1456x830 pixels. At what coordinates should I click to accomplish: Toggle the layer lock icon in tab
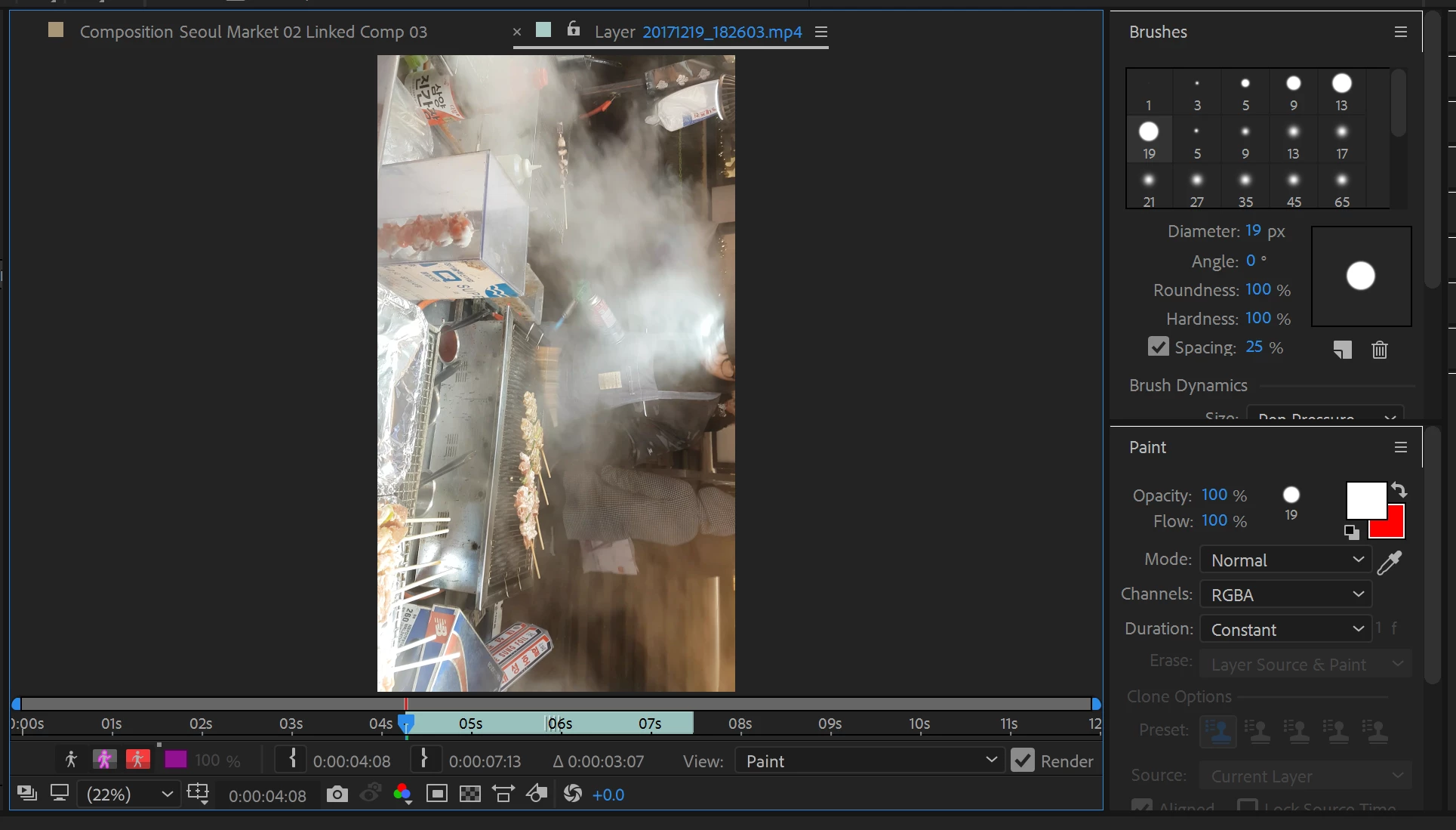pyautogui.click(x=574, y=29)
